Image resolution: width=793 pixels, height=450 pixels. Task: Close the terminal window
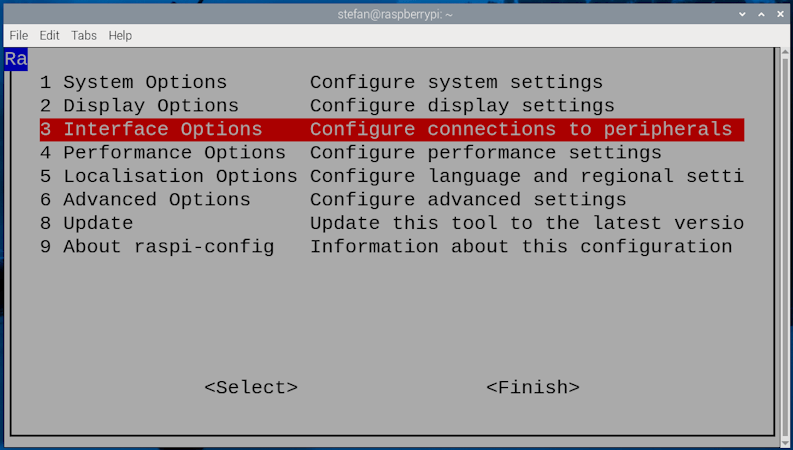point(779,14)
